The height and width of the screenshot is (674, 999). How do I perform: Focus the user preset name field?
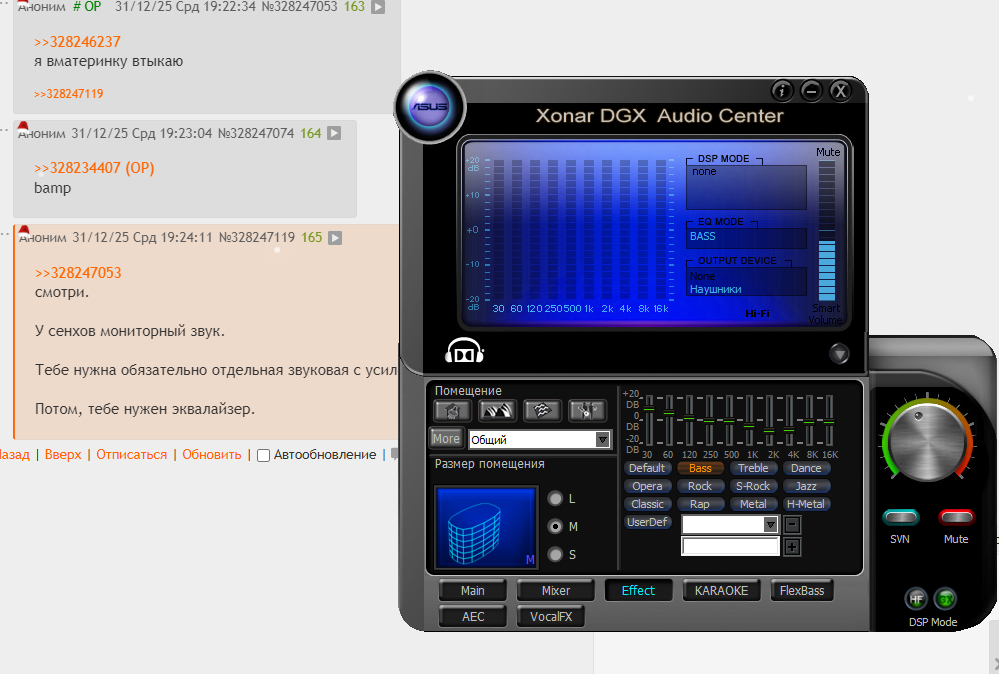(x=730, y=546)
